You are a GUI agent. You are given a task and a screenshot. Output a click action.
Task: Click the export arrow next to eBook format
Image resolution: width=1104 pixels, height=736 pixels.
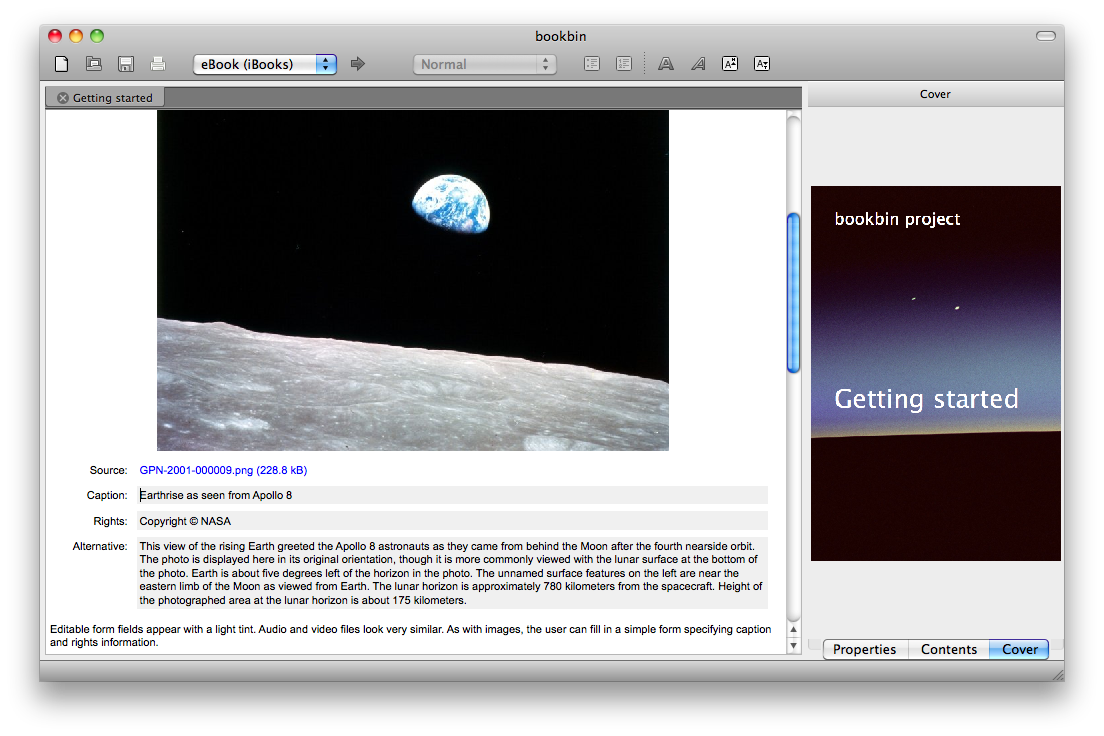(358, 64)
